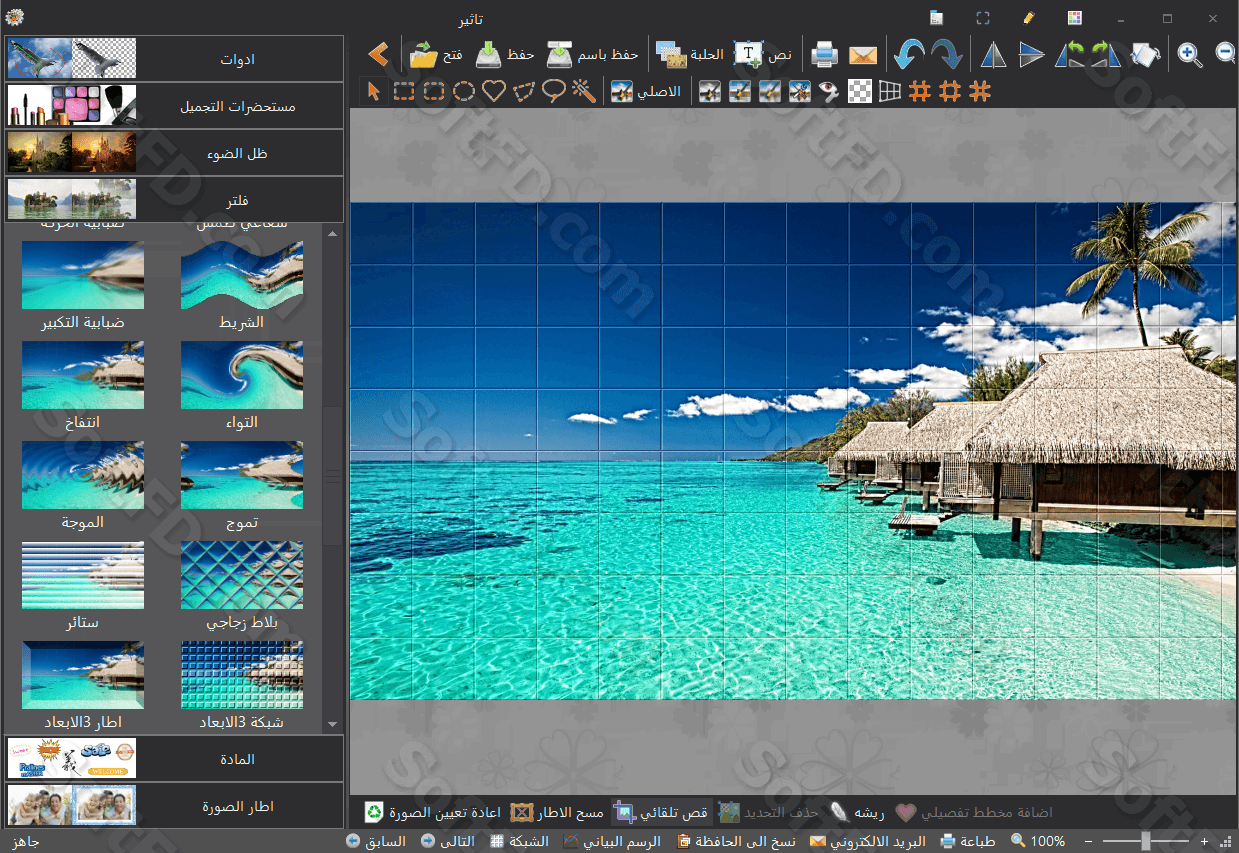Click the eye with wrench icon
This screenshot has height=853, width=1239.
829,92
